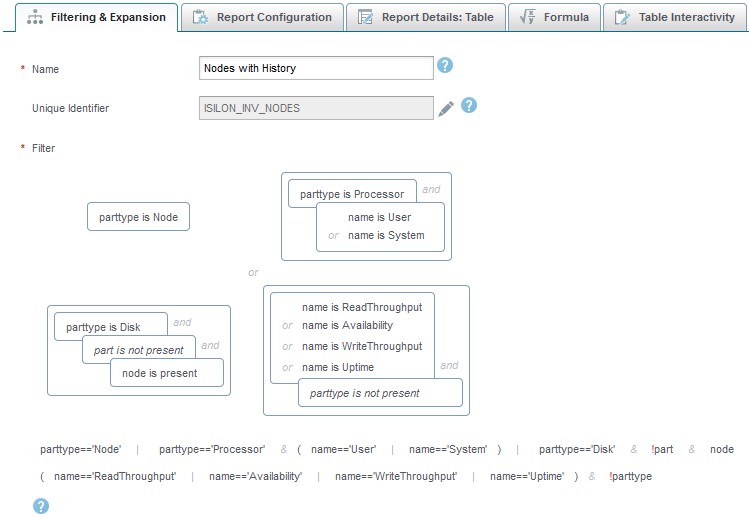Select the 'parttype is Node' filter box
749x517 pixels.
[139, 217]
